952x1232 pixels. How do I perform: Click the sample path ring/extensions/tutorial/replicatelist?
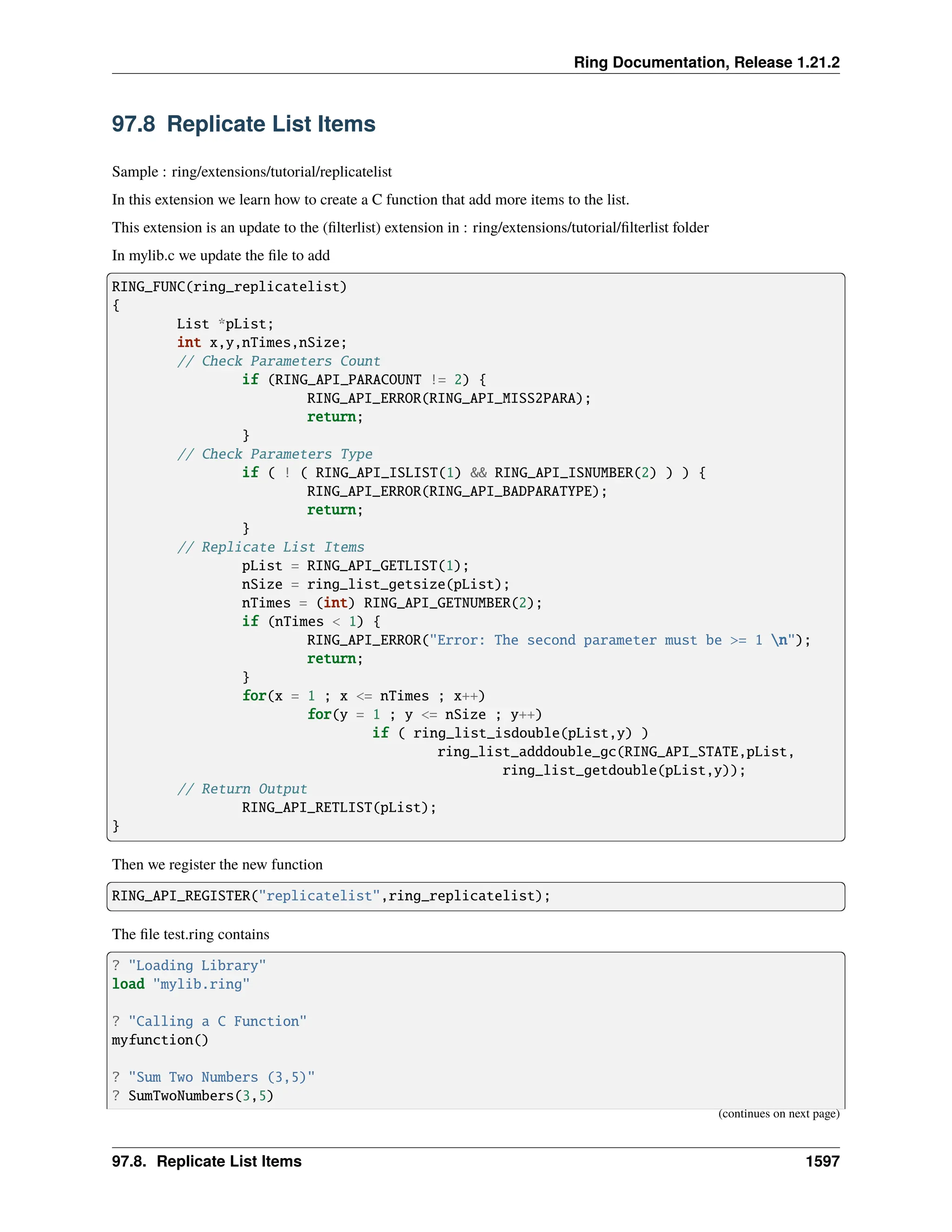[x=281, y=172]
